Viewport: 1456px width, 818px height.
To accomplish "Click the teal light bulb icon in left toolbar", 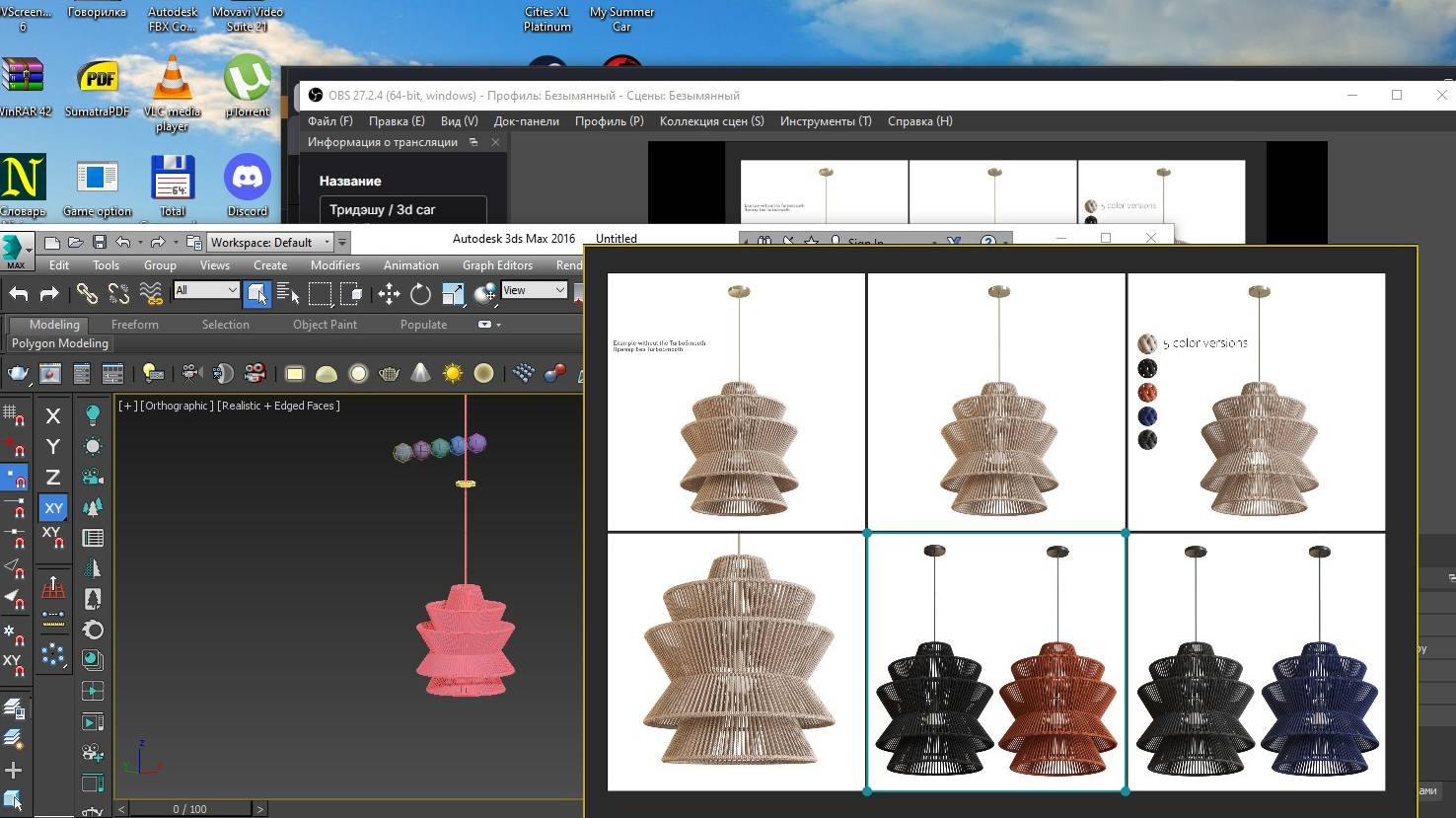I will tap(93, 414).
